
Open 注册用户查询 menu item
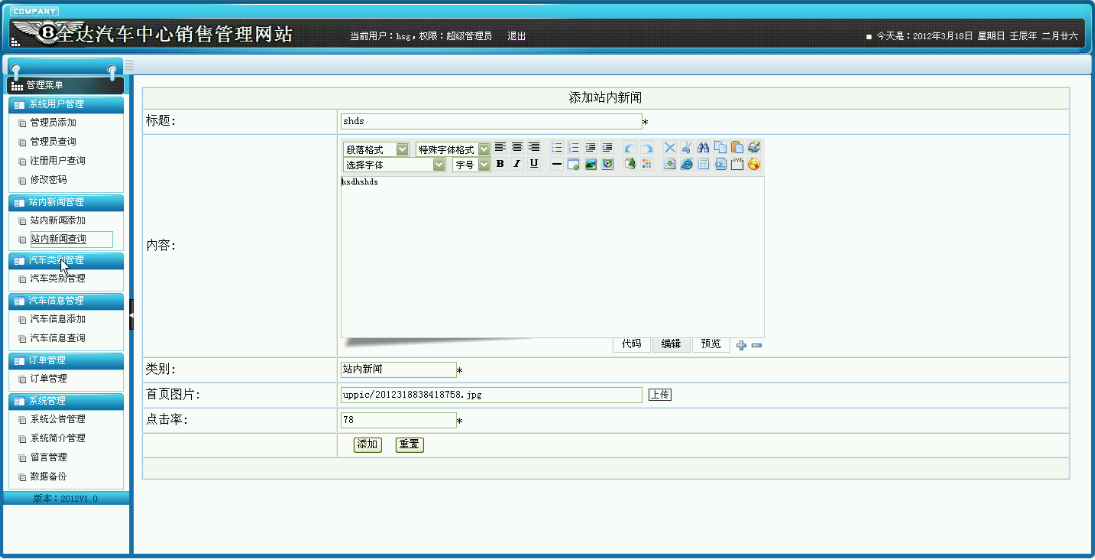[58, 161]
